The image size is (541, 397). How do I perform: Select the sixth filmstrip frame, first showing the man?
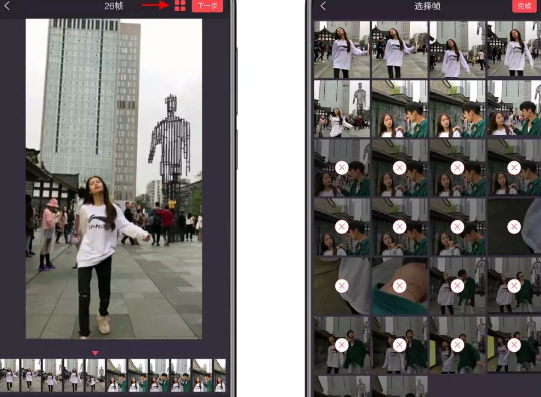coord(117,375)
